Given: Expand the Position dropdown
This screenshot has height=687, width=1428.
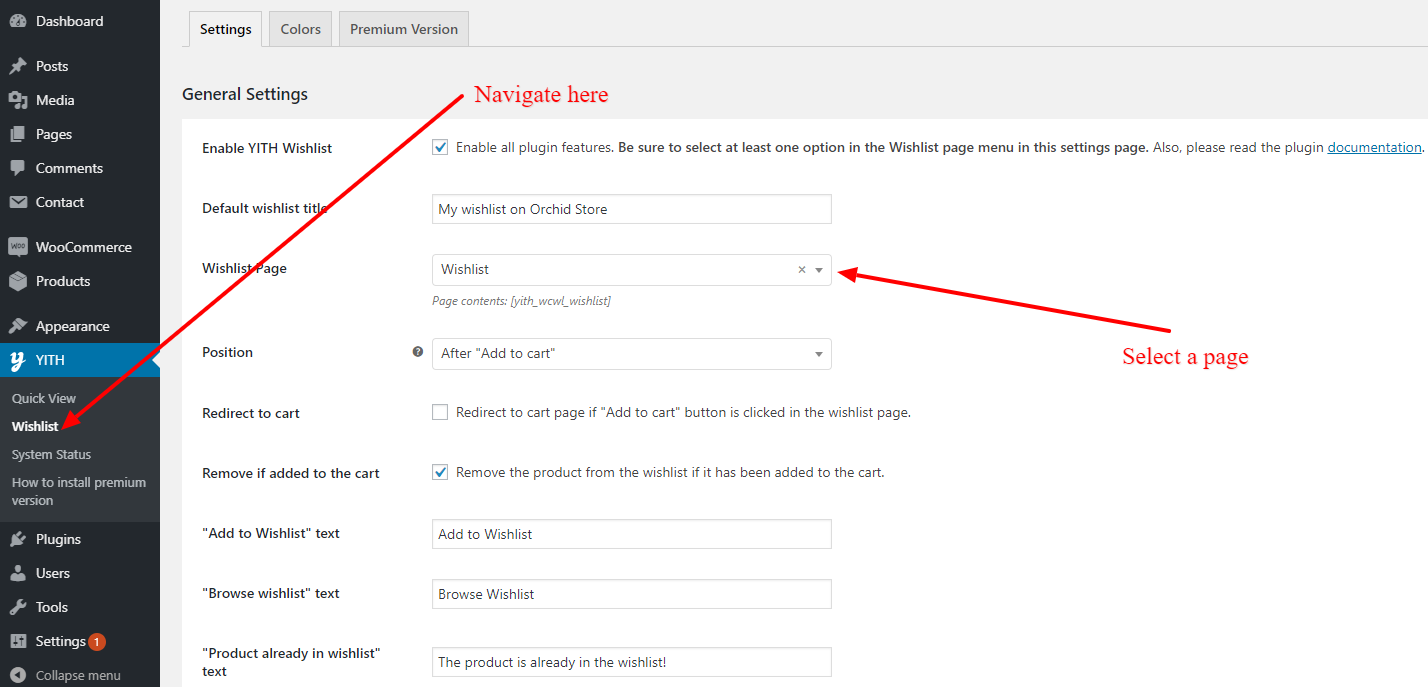Looking at the screenshot, I should click(x=632, y=354).
